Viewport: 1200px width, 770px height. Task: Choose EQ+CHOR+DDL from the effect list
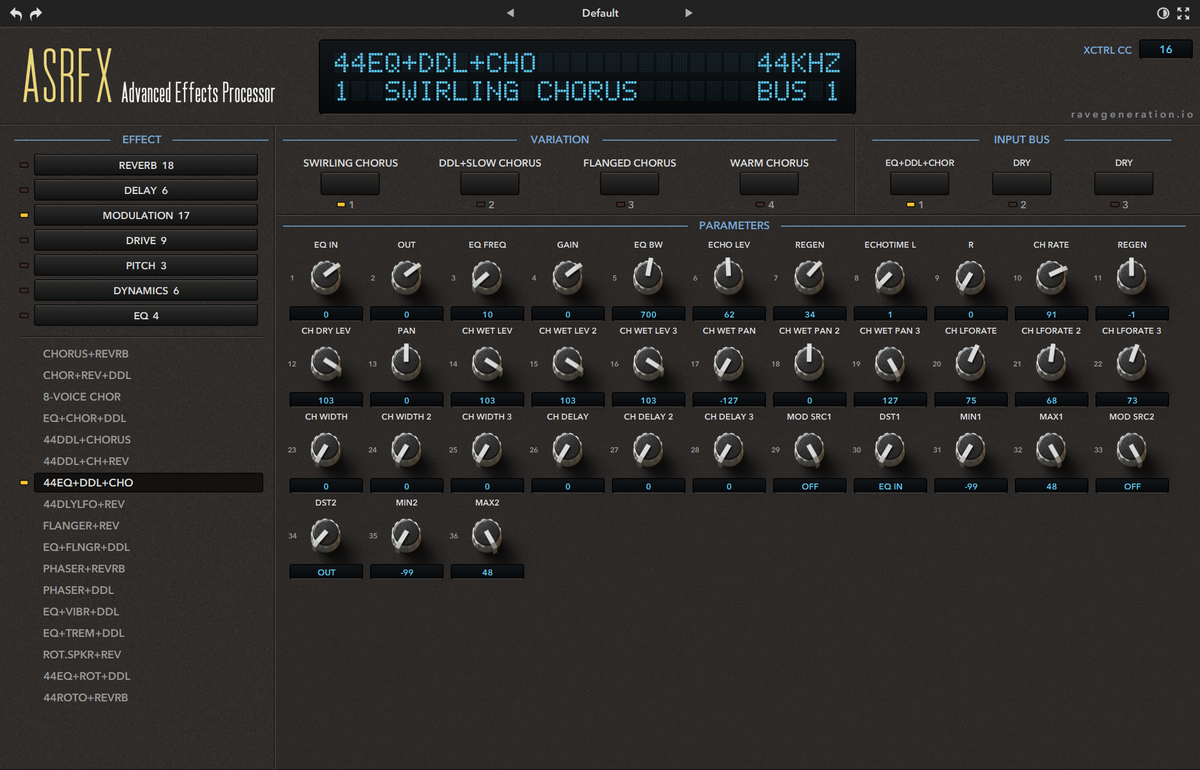[x=85, y=418]
